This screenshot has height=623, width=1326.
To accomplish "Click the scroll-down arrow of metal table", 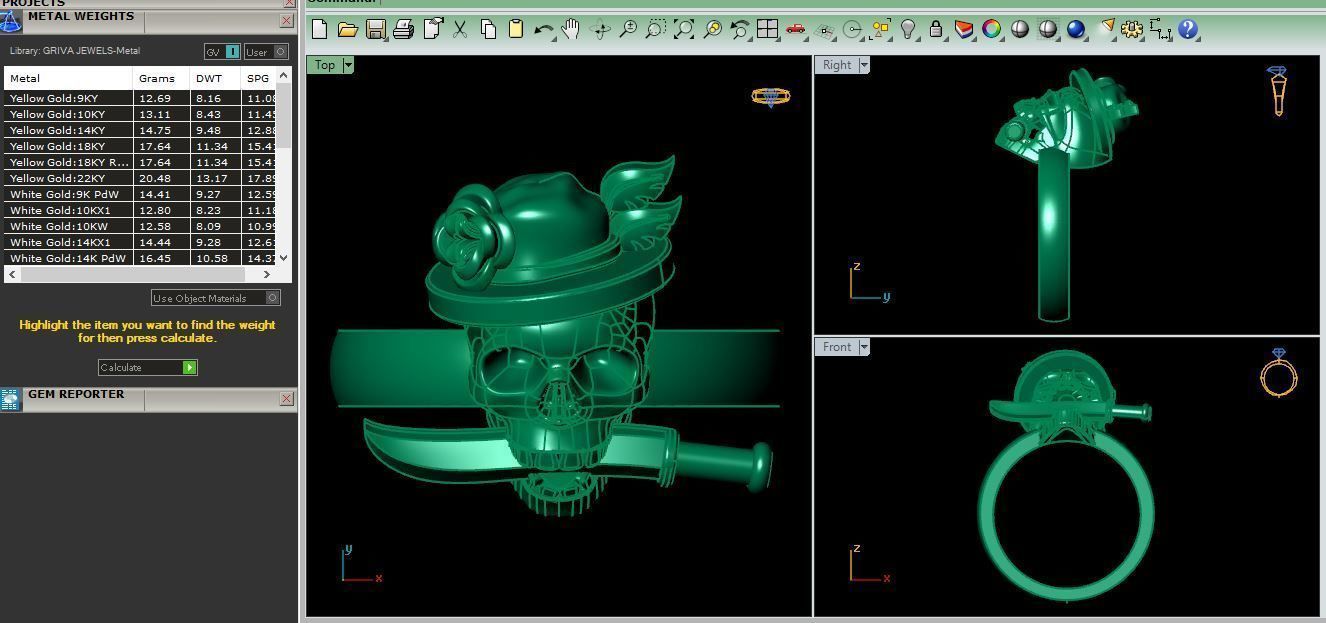I will click(x=283, y=258).
